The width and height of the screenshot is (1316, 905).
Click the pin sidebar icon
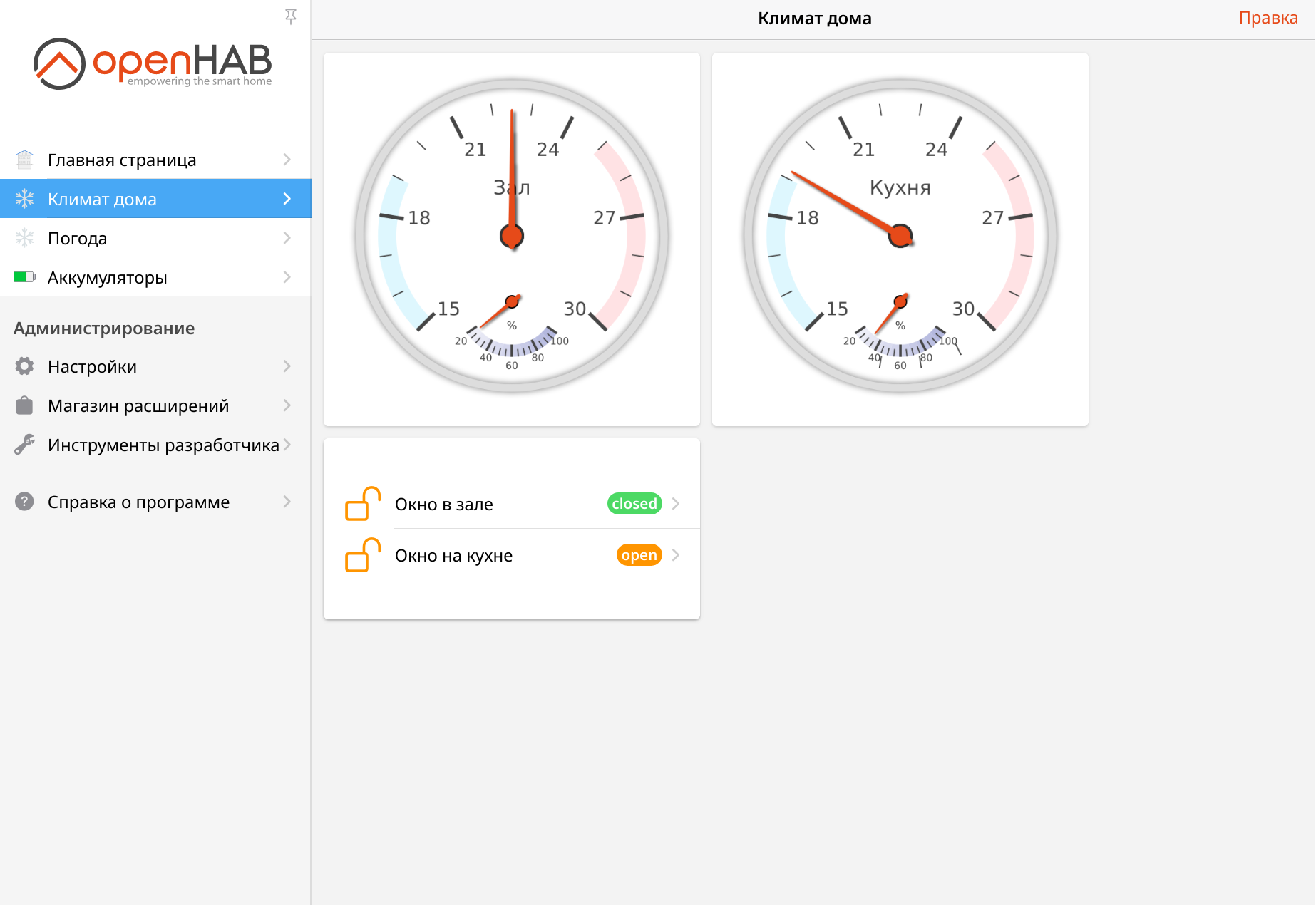pyautogui.click(x=290, y=16)
